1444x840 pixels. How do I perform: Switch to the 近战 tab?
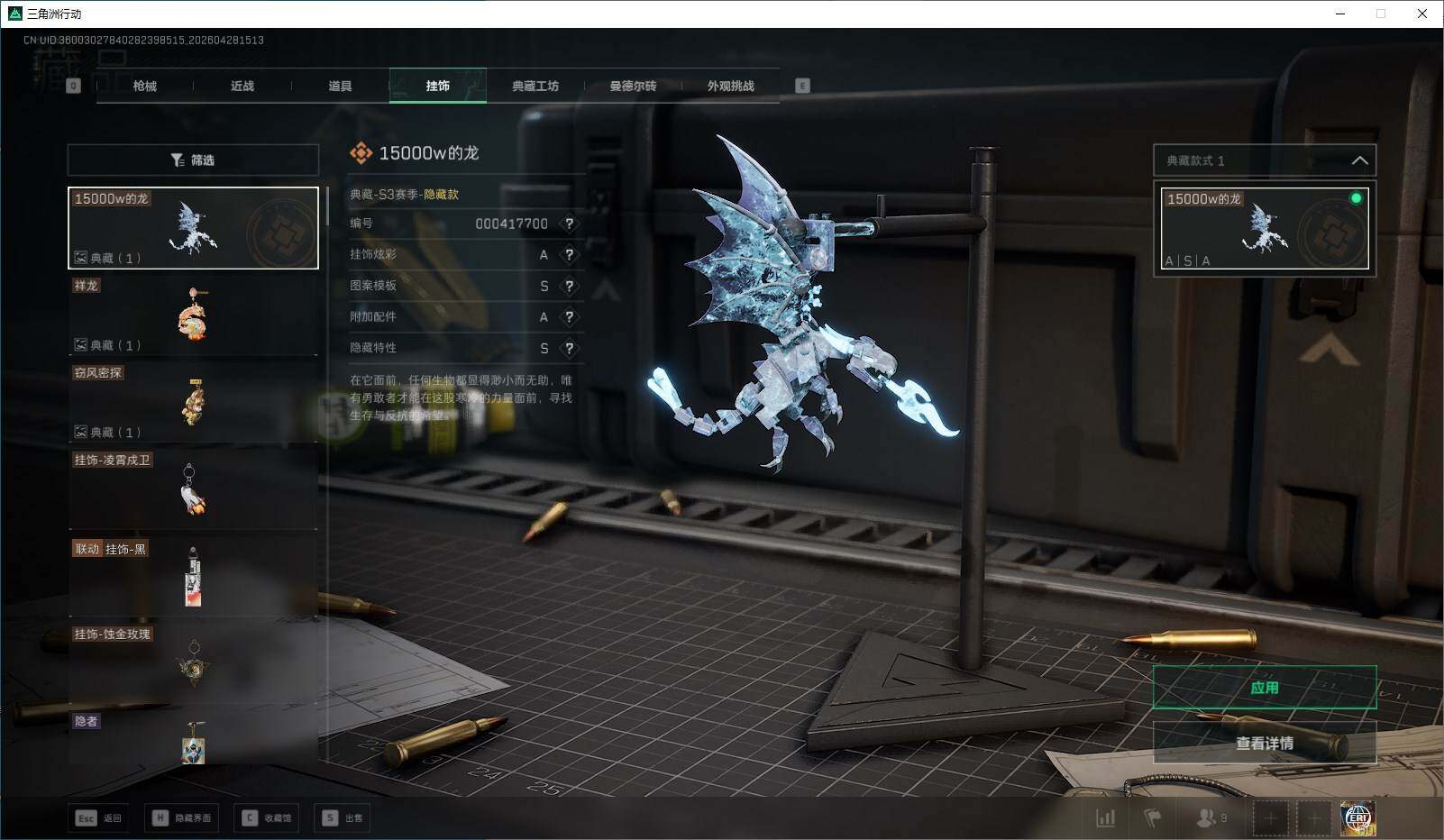tap(242, 86)
